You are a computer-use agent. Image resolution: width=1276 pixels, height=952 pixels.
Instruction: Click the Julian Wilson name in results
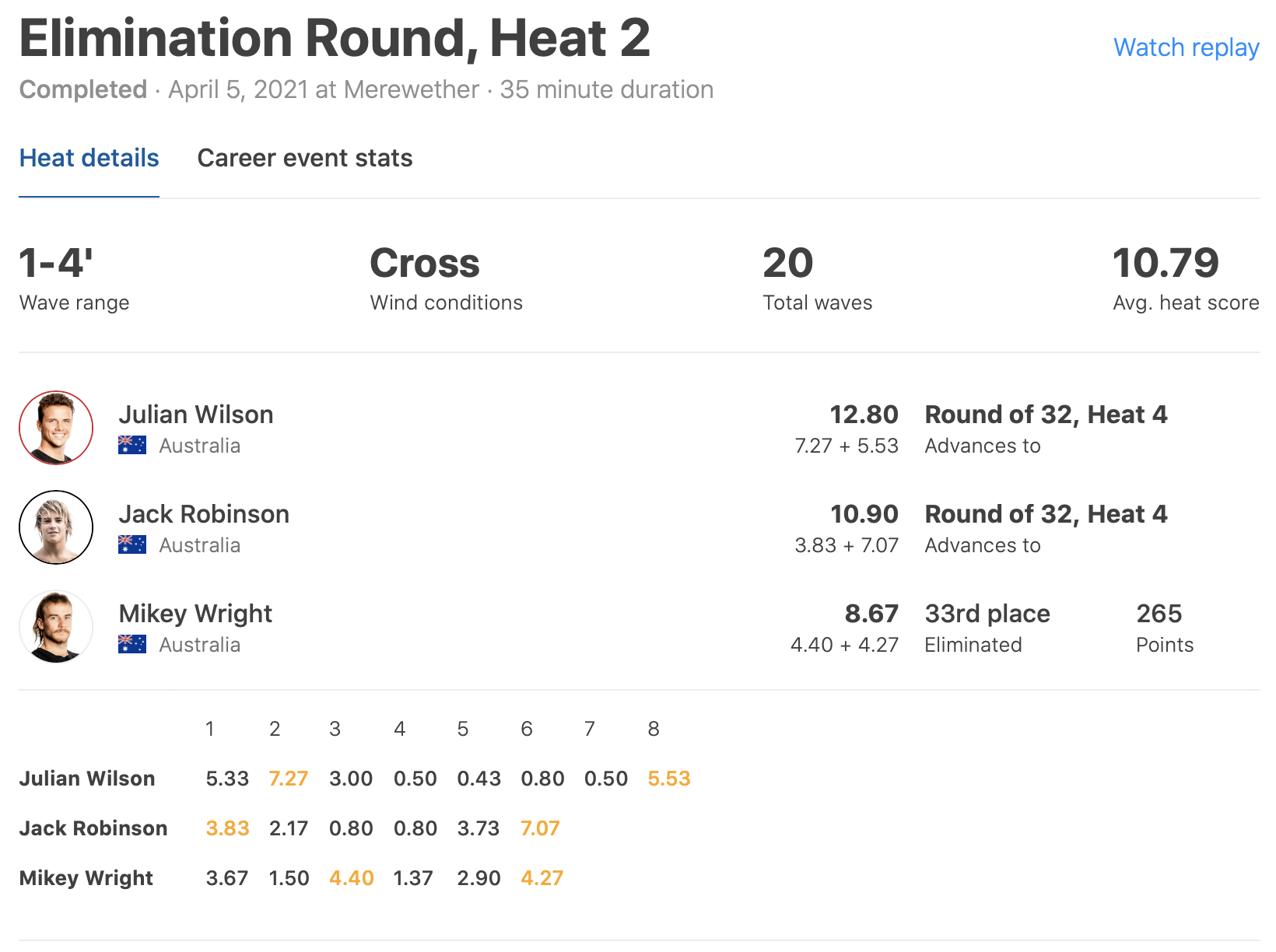coord(195,415)
